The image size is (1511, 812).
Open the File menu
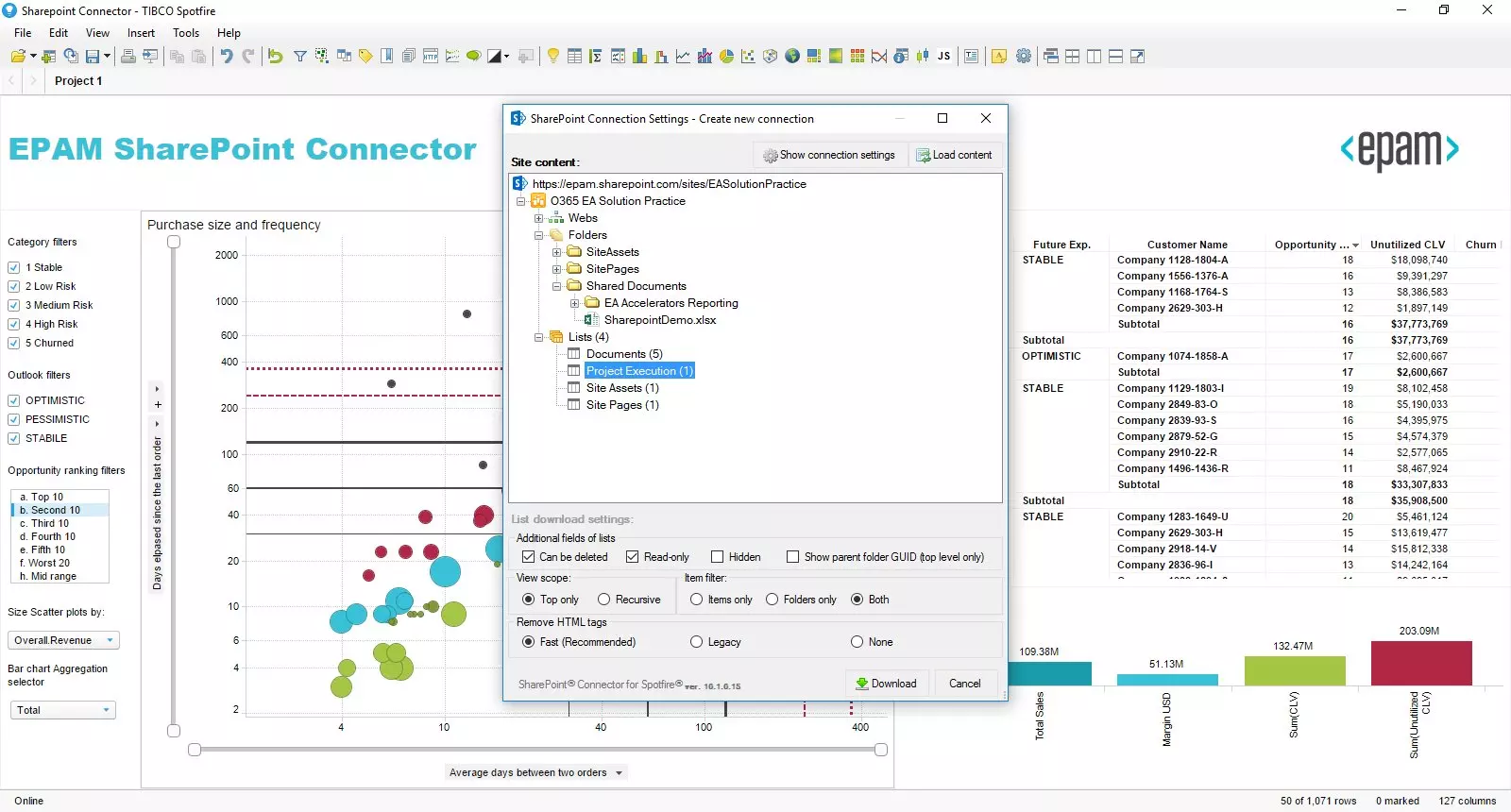pyautogui.click(x=23, y=33)
